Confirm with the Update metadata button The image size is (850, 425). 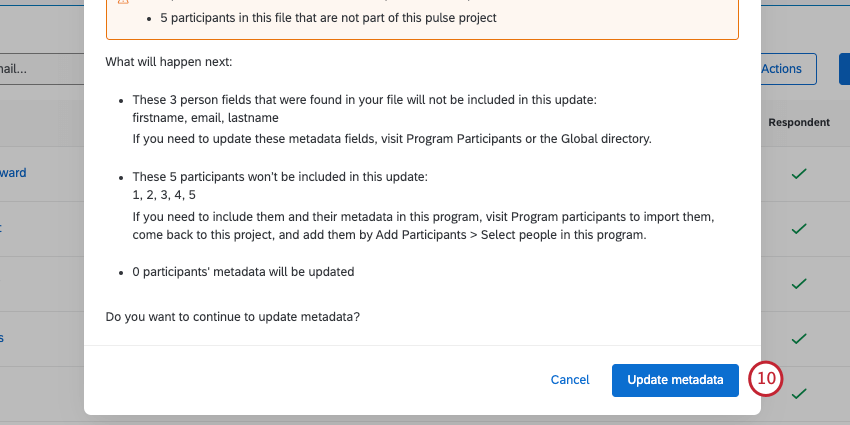(x=675, y=380)
